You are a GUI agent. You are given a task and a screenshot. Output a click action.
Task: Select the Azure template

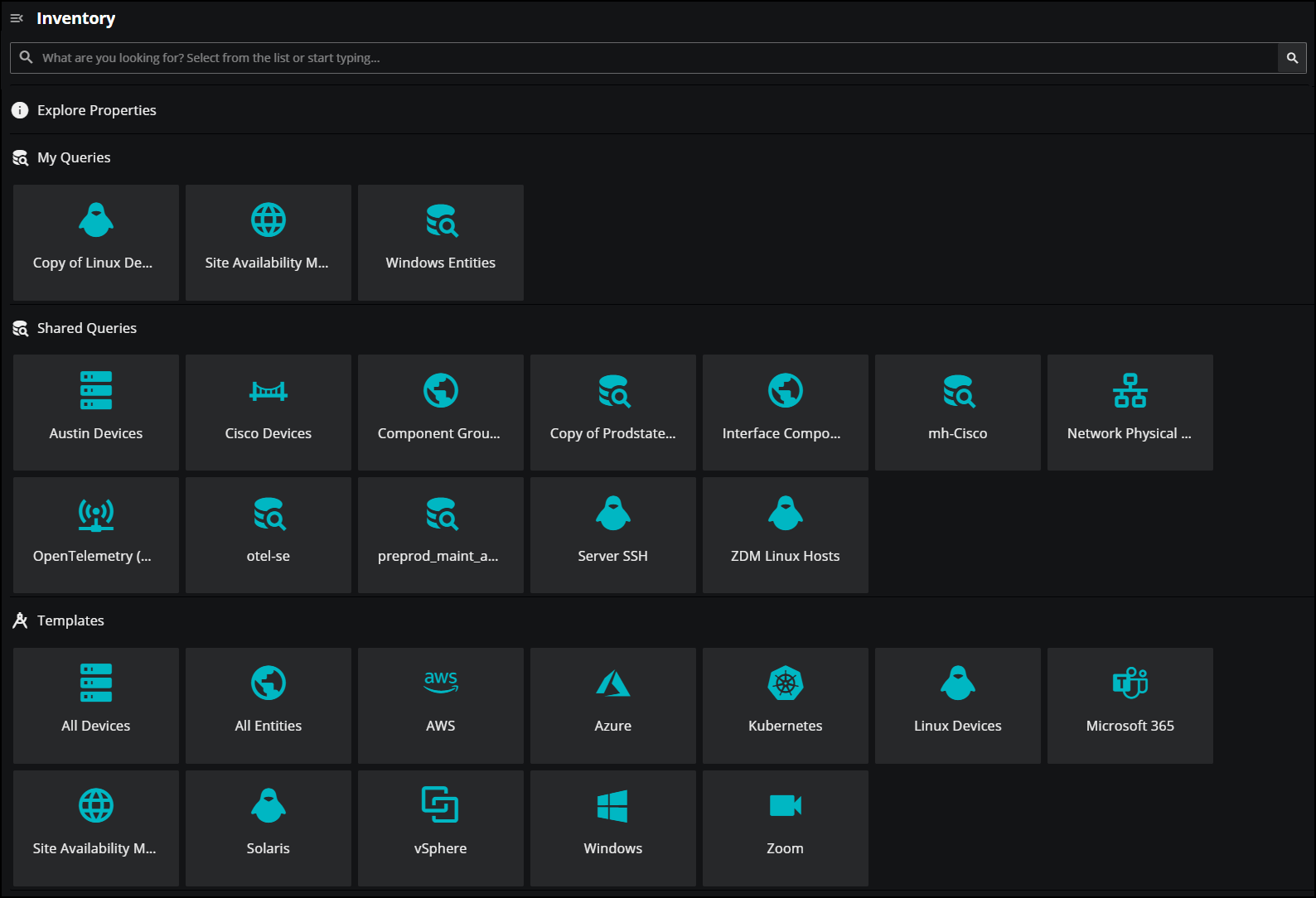point(613,706)
